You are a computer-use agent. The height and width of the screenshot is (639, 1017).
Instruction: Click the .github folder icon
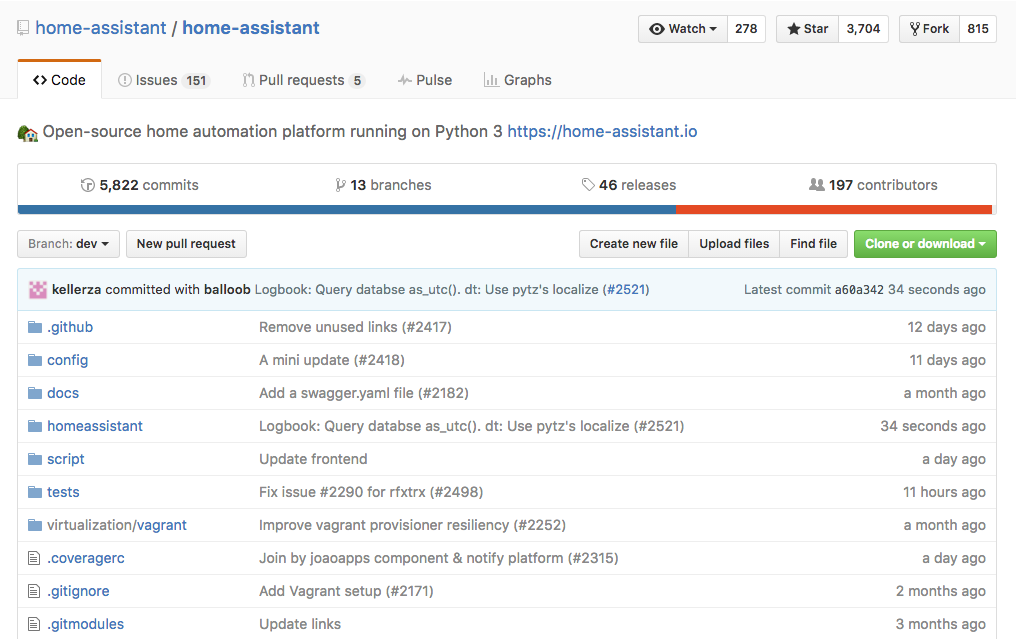[x=35, y=327]
